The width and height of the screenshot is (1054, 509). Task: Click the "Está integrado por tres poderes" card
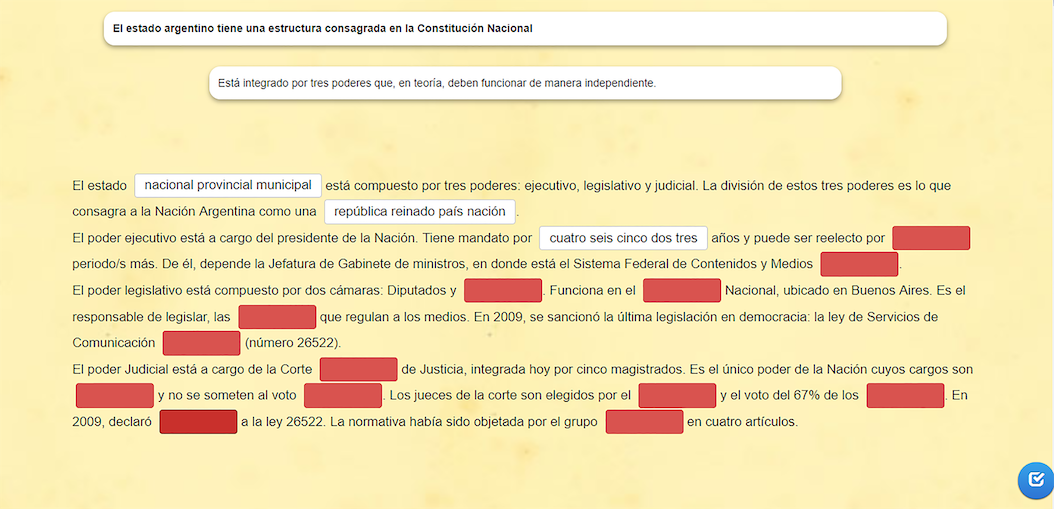[x=524, y=83]
